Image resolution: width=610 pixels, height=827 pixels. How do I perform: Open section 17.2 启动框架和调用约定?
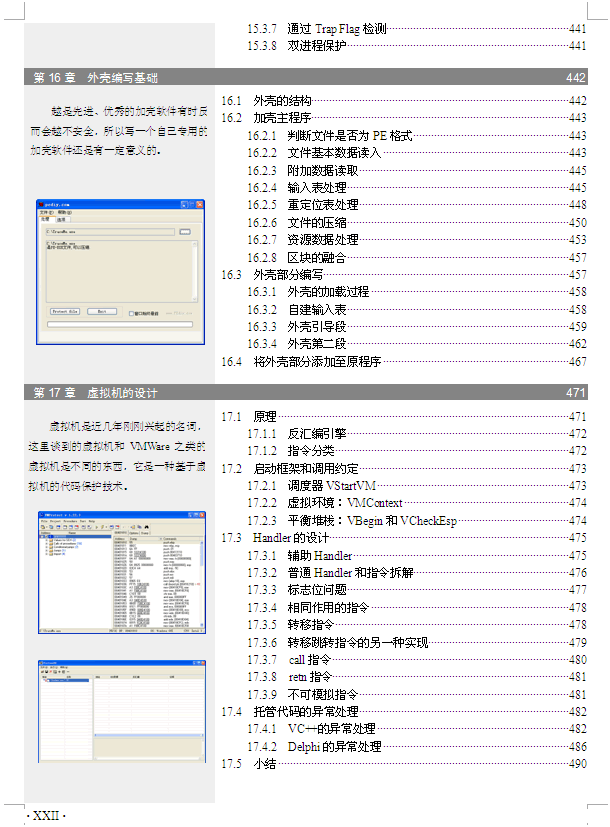tap(404, 468)
